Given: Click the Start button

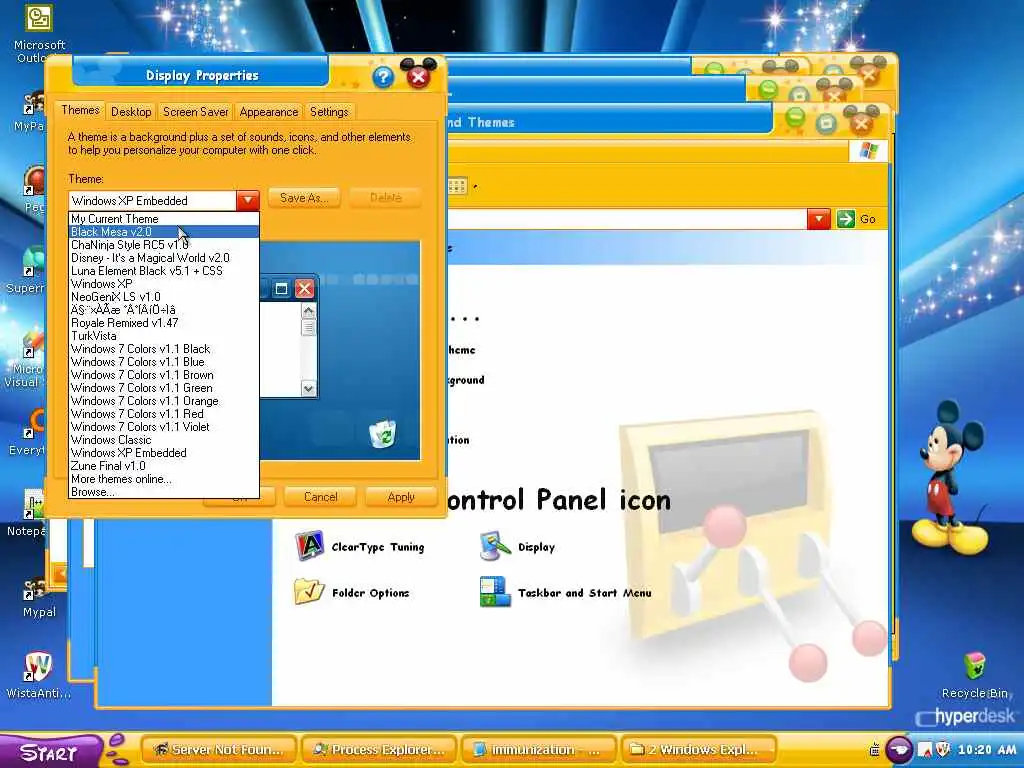Looking at the screenshot, I should click(51, 752).
